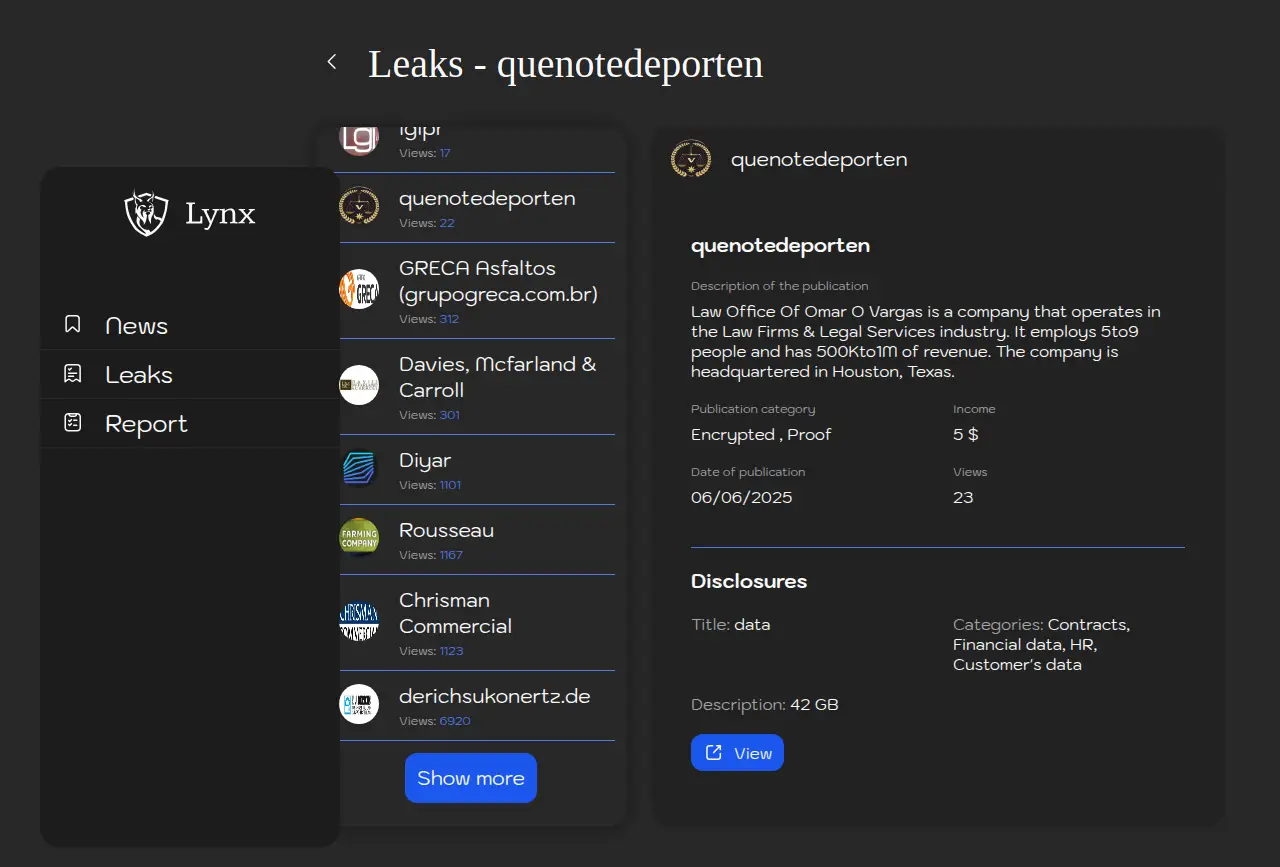1280x867 pixels.
Task: Click the Rousseau farming company logo
Action: point(359,538)
